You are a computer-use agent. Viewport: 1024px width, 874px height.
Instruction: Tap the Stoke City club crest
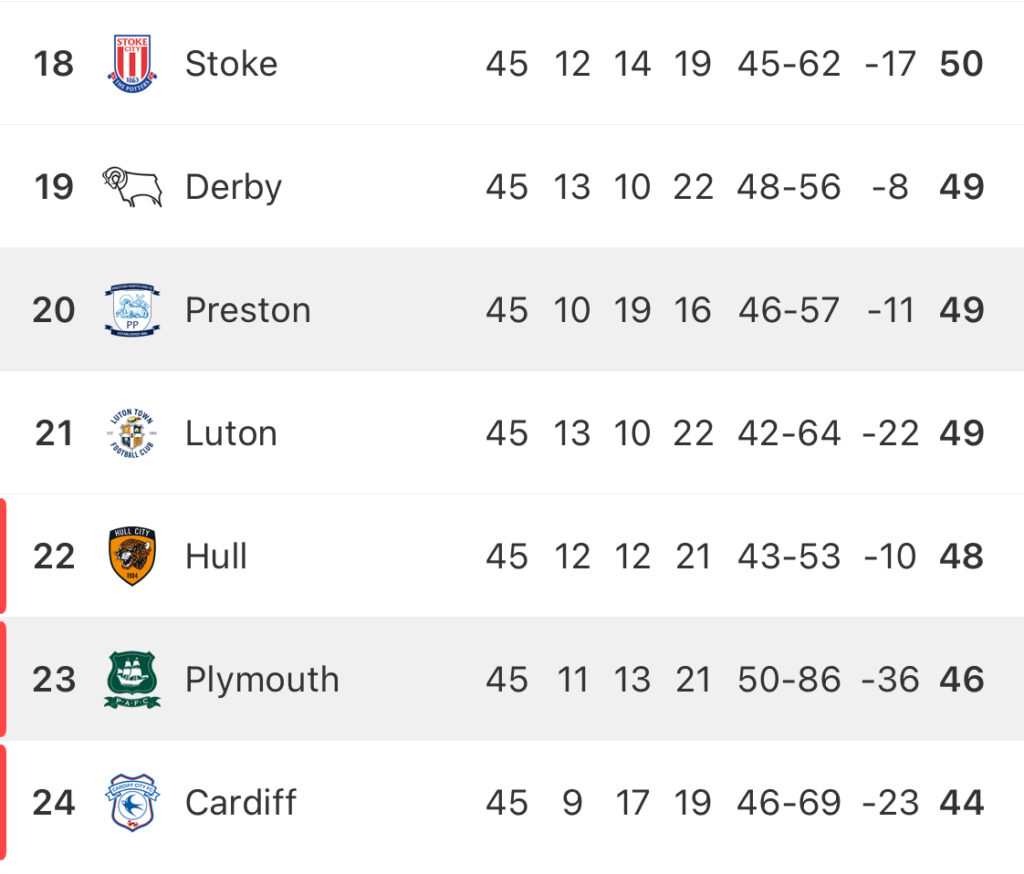pyautogui.click(x=132, y=63)
